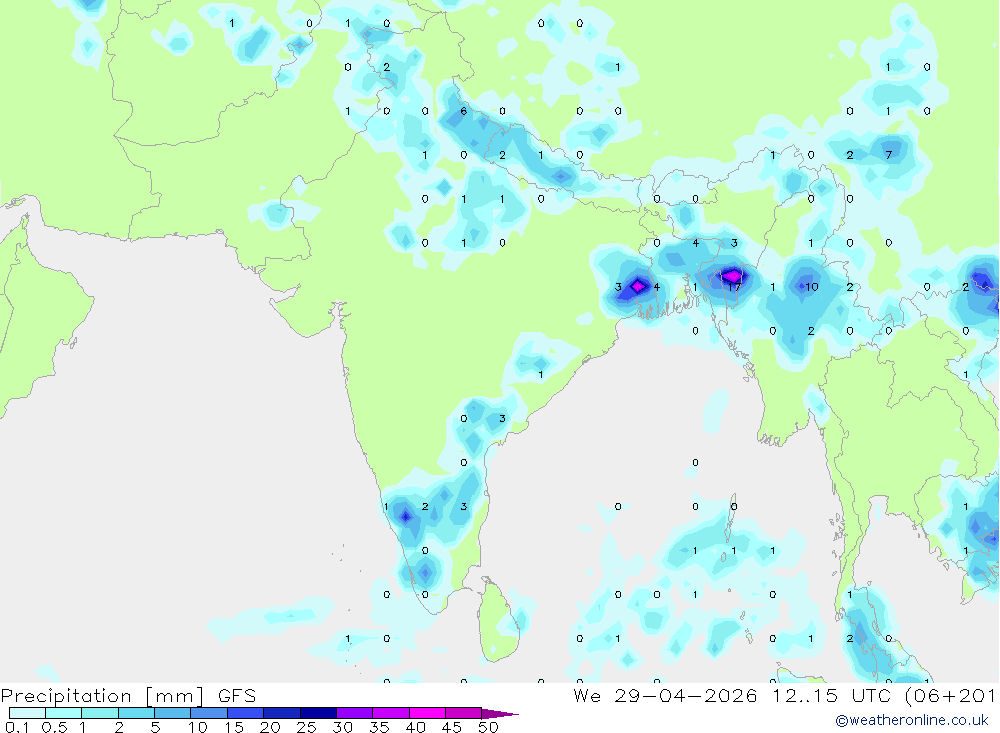
Task: Click legend scale label "25"
Action: point(306,727)
